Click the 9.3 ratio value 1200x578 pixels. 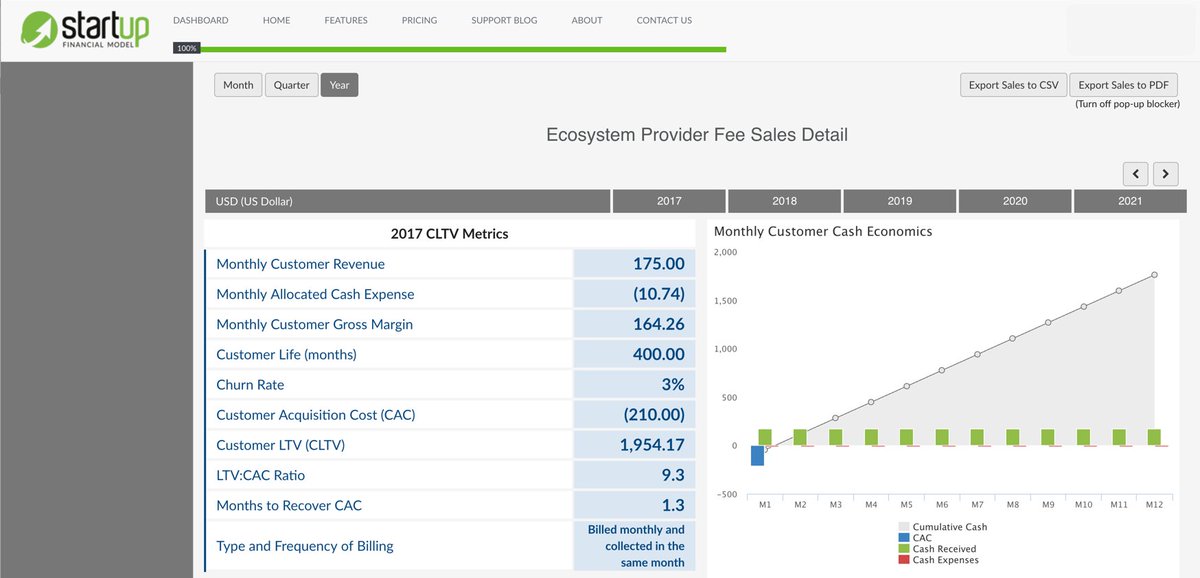point(673,475)
